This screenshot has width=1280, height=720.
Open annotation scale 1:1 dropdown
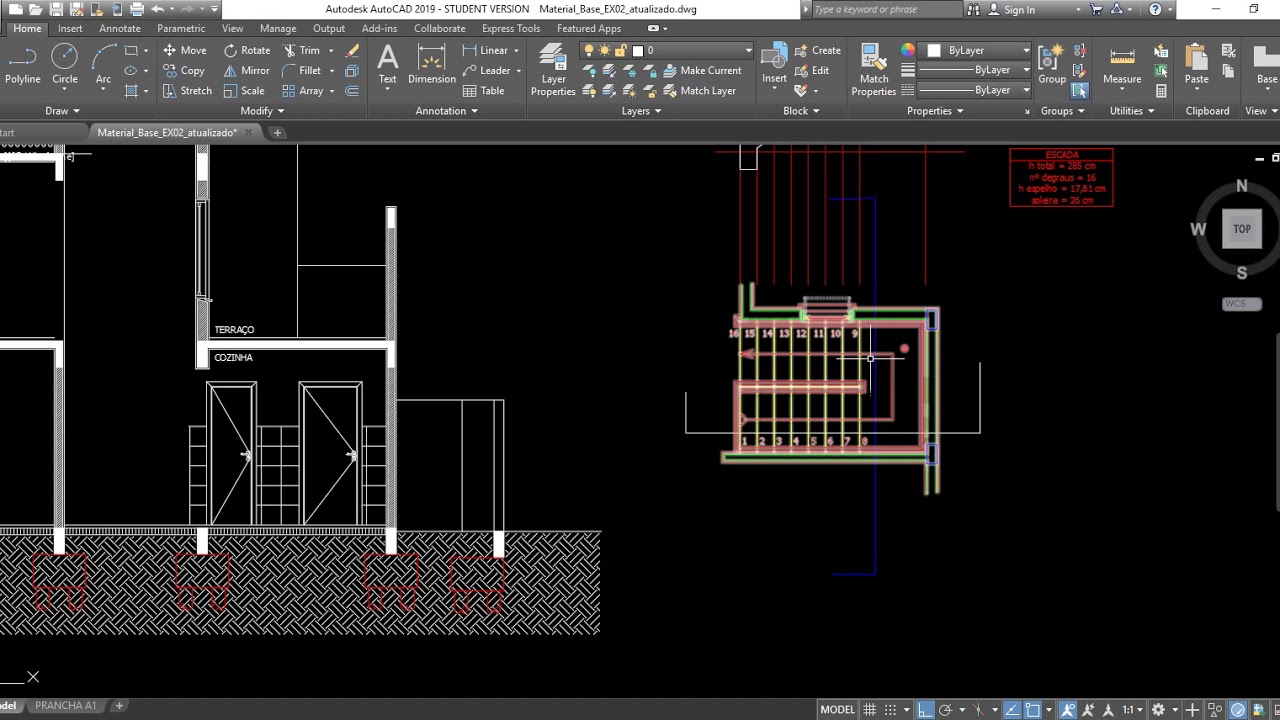1132,710
